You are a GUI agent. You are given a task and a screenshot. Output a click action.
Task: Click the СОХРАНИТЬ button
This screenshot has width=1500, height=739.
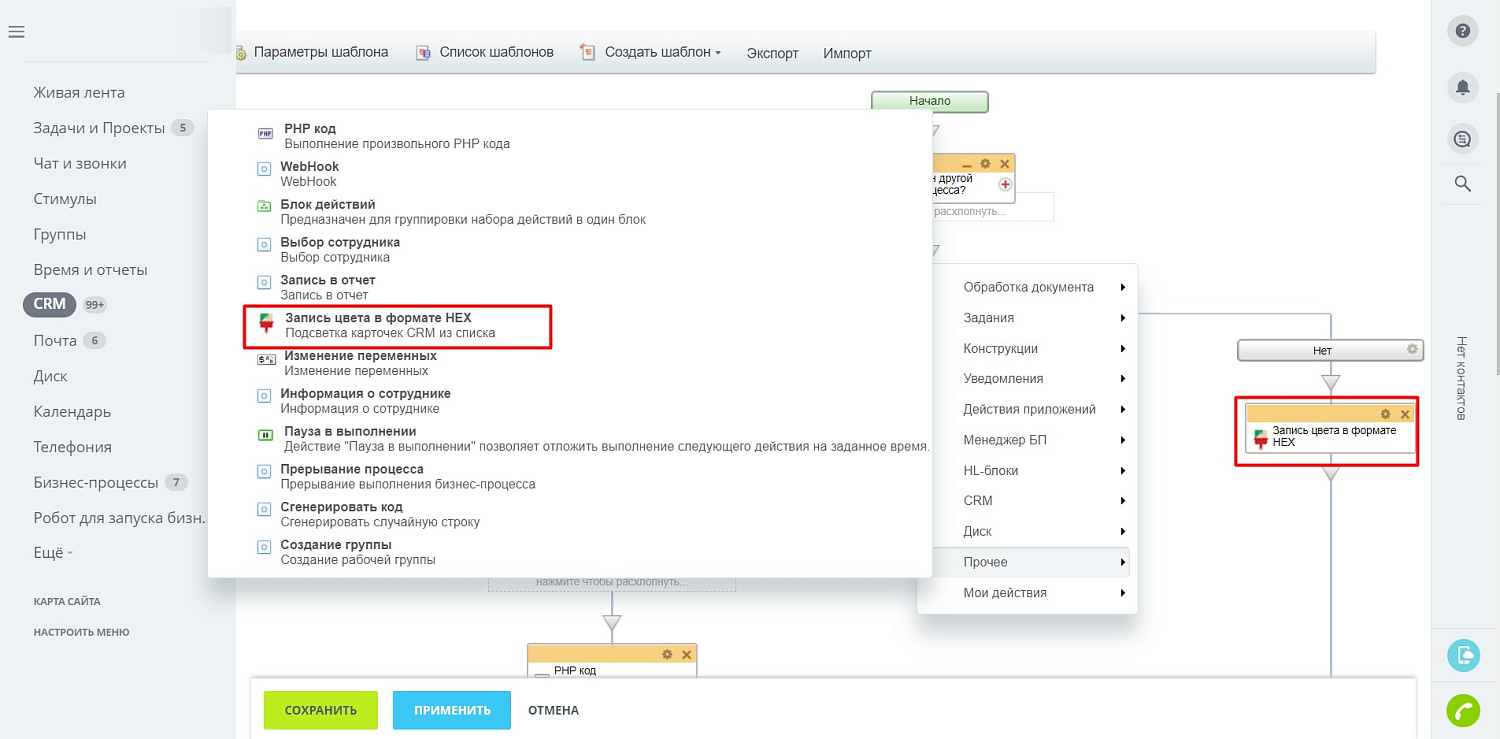point(320,710)
